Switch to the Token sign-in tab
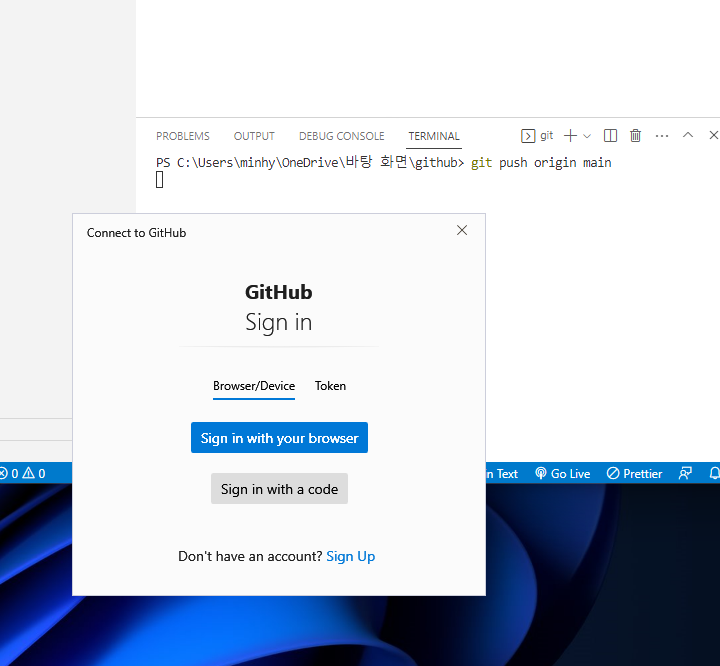Image resolution: width=720 pixels, height=666 pixels. (330, 386)
